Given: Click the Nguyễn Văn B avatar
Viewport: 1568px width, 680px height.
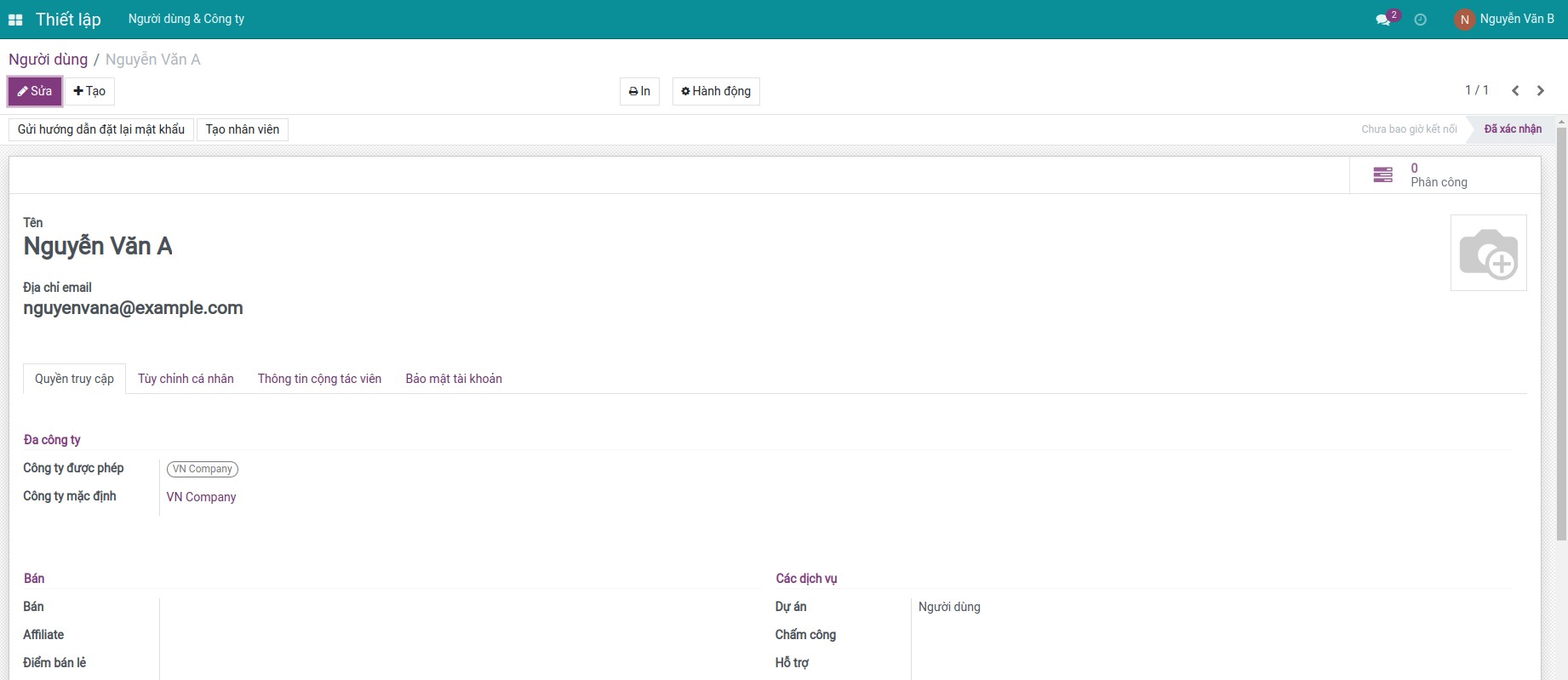Looking at the screenshot, I should (1464, 20).
